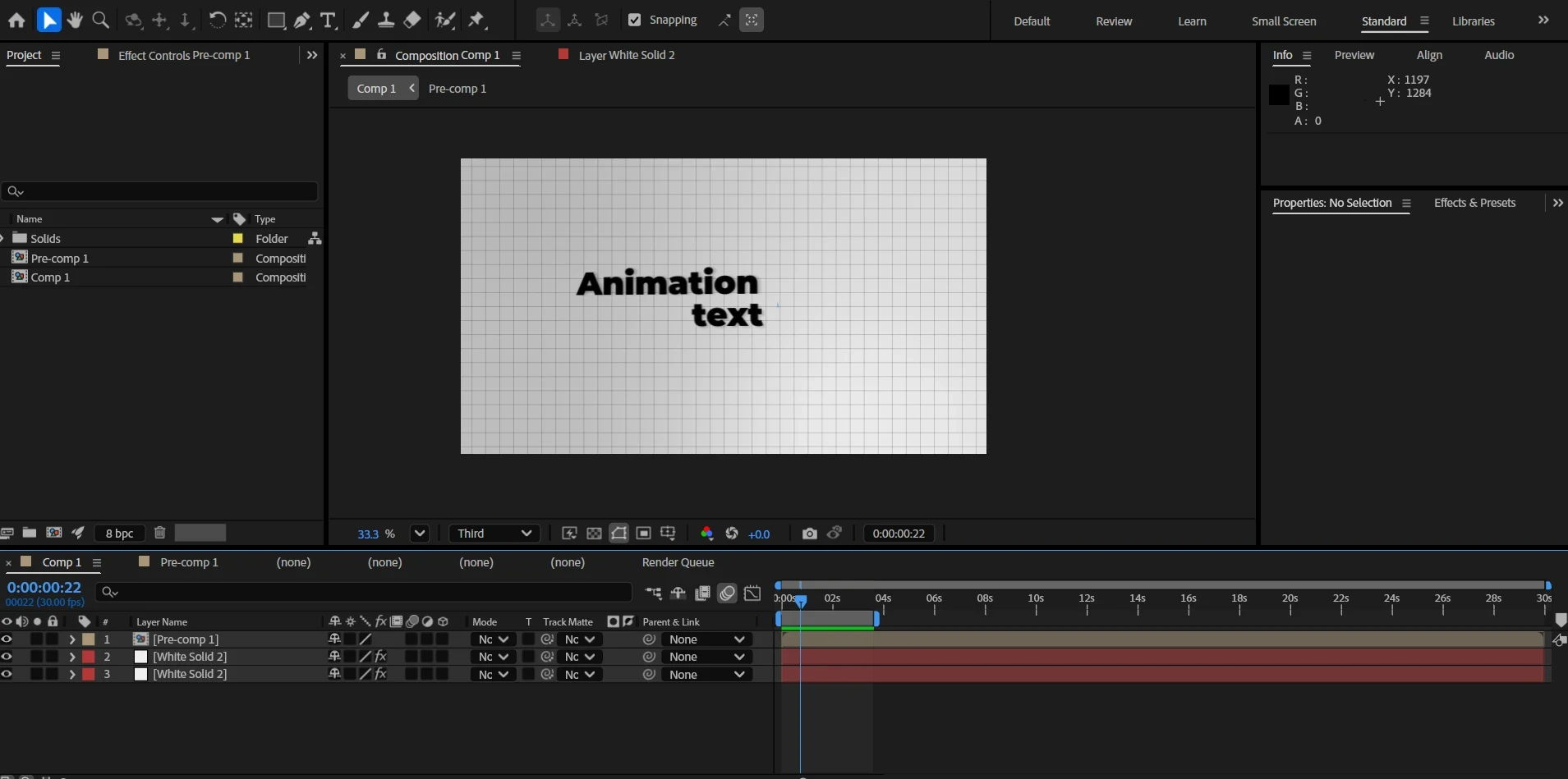1568x779 pixels.
Task: Select the Zoom tool
Action: 100,20
